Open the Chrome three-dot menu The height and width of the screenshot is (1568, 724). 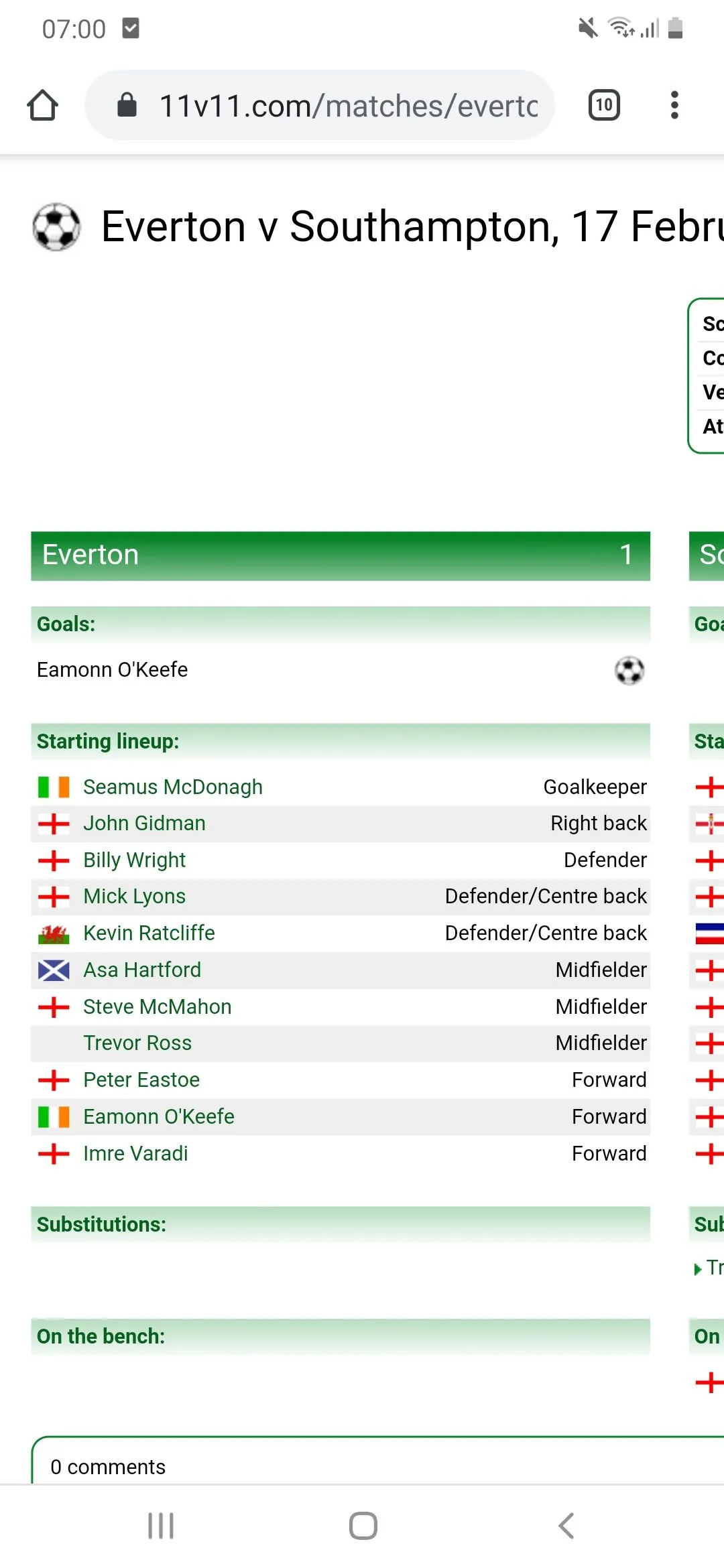pos(674,105)
